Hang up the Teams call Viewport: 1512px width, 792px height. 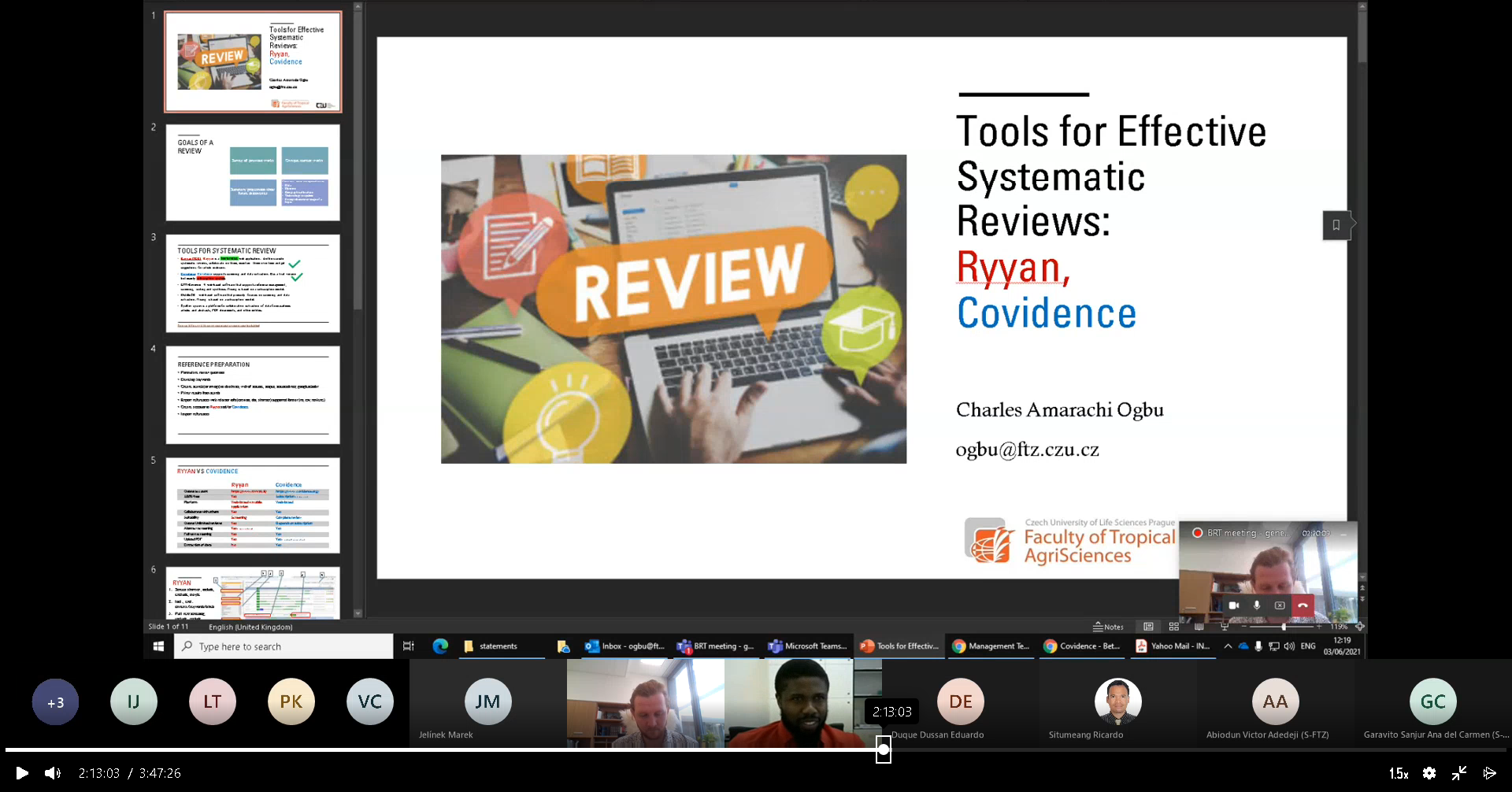coord(1303,605)
